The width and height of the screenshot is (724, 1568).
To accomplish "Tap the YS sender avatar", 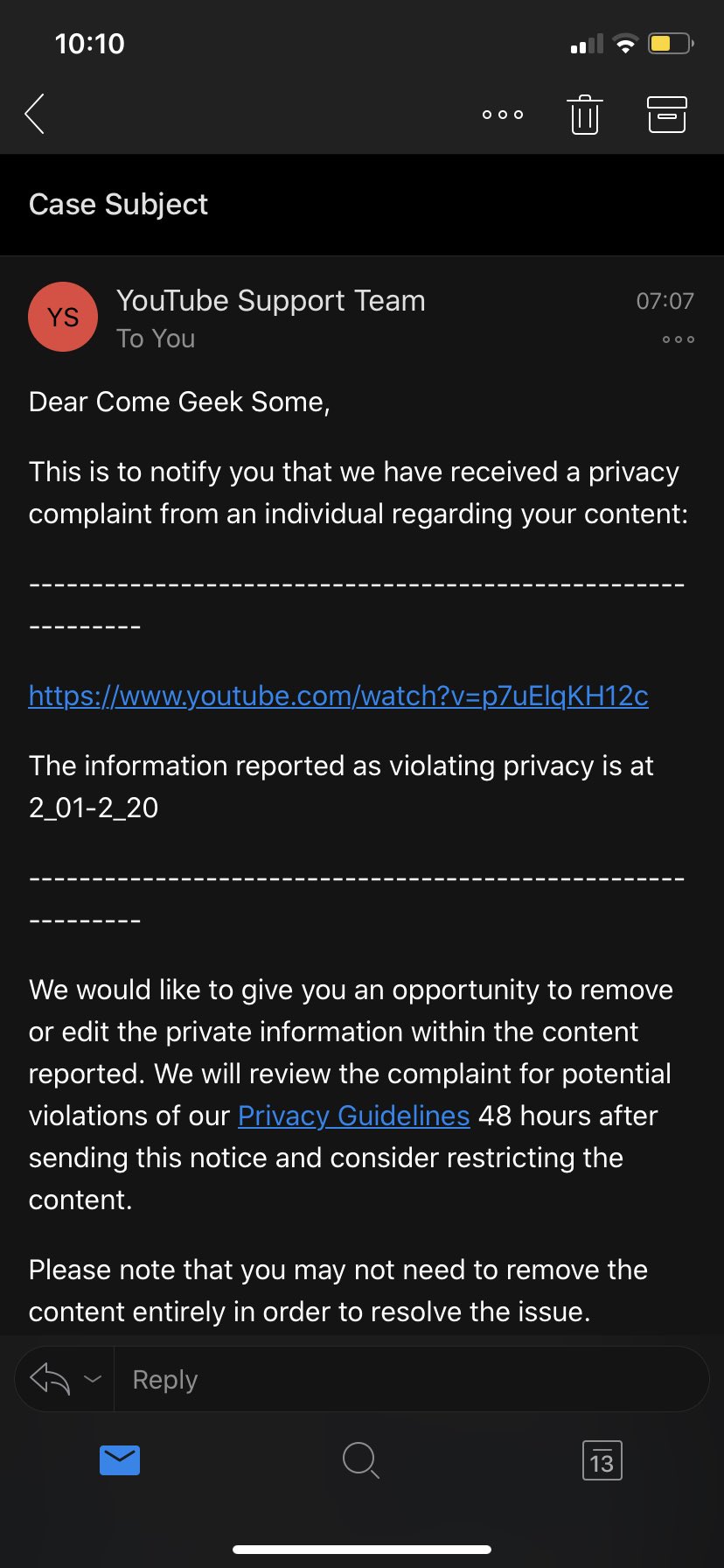I will pyautogui.click(x=63, y=317).
